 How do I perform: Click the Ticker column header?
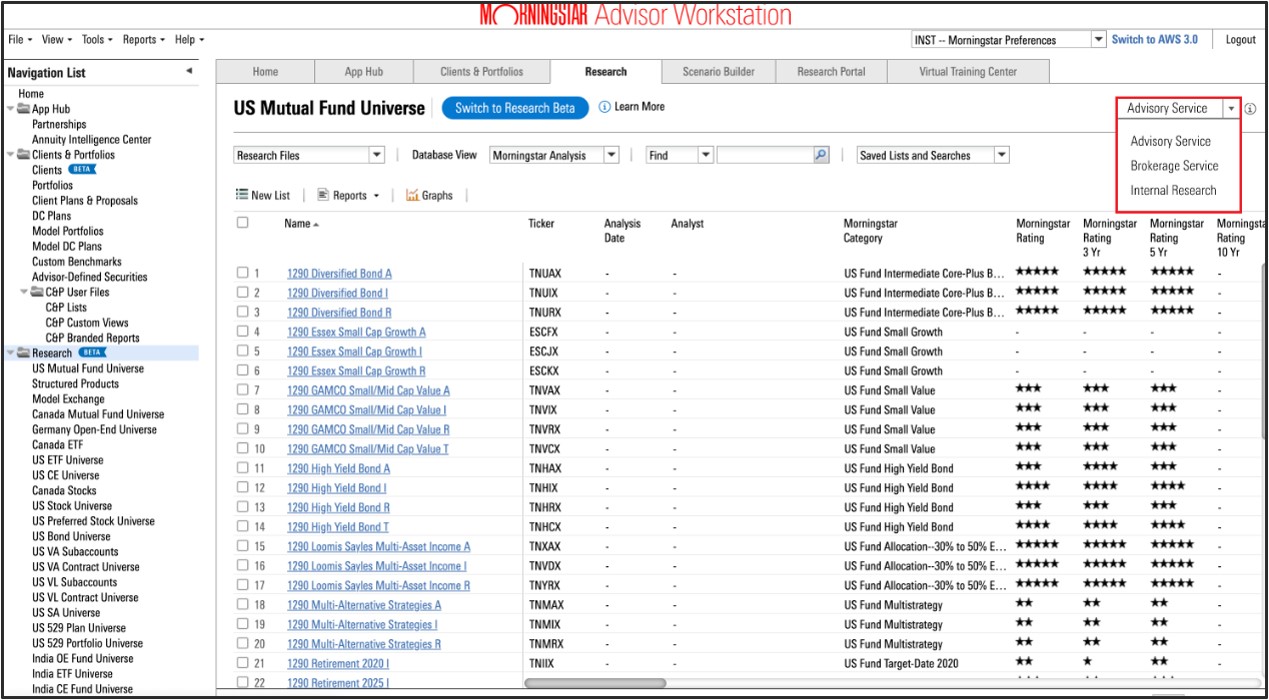click(541, 224)
